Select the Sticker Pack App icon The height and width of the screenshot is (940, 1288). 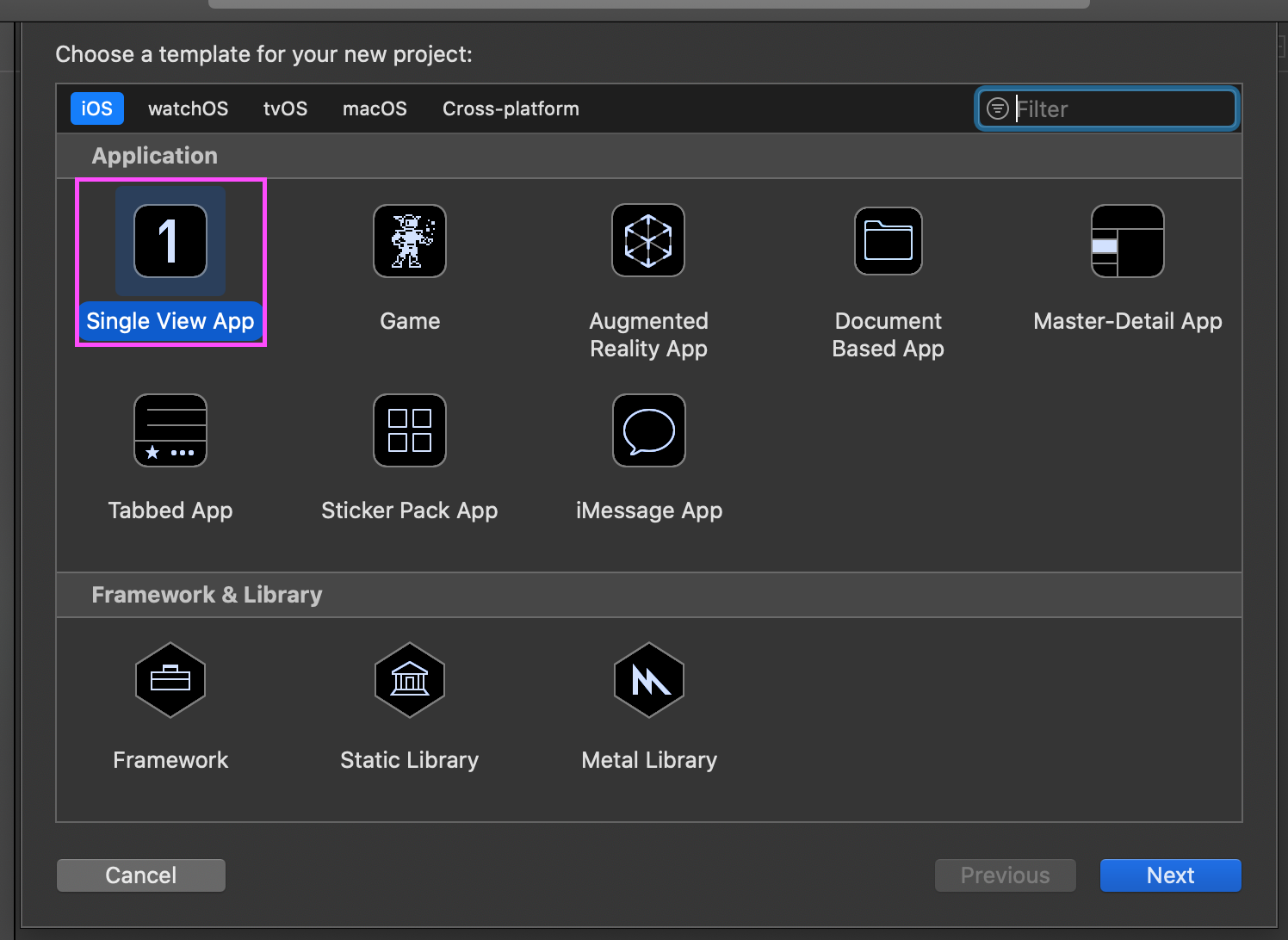(410, 430)
